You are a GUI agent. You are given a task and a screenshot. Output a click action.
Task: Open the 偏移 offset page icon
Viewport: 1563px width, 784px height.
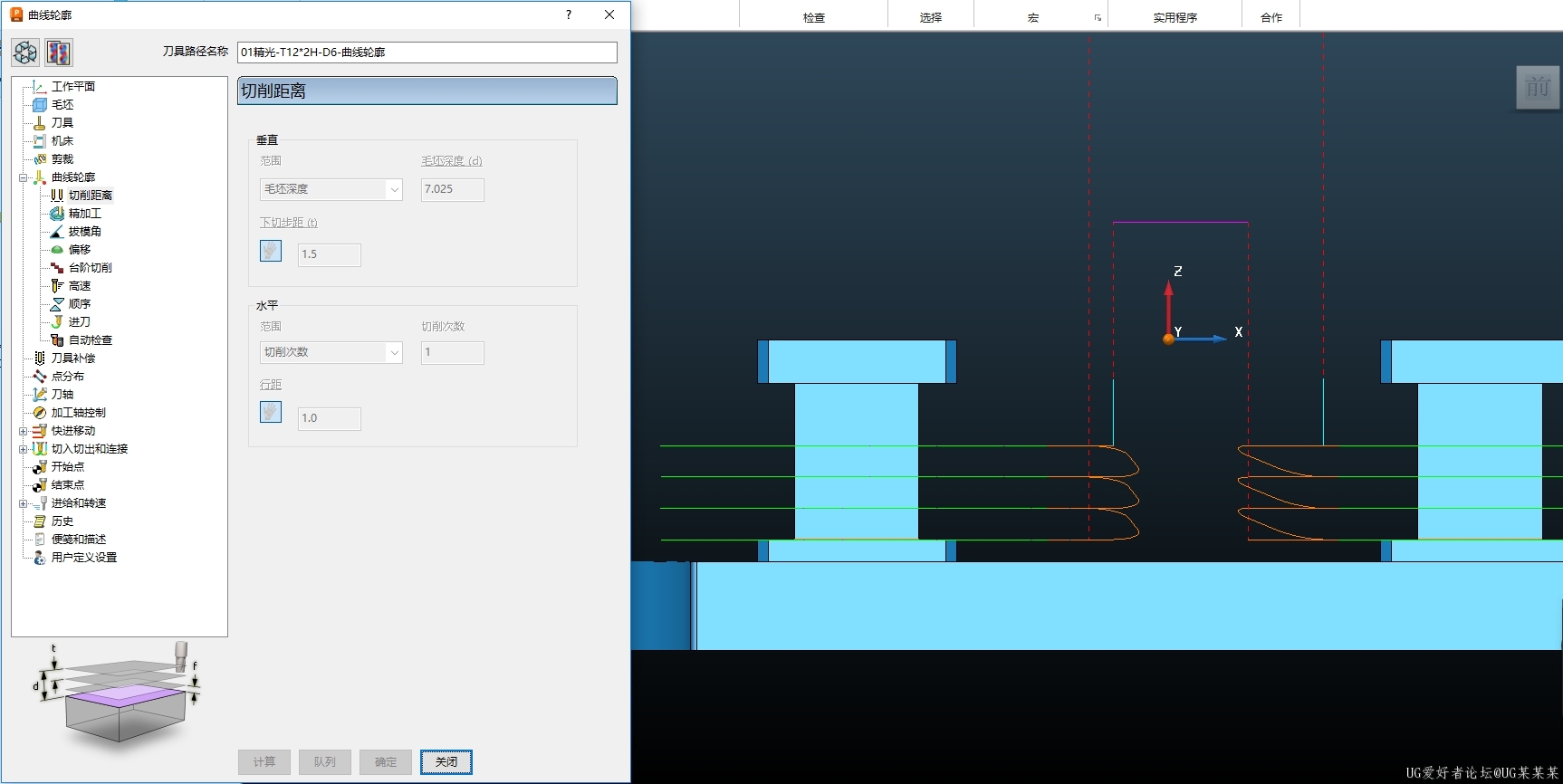click(57, 250)
